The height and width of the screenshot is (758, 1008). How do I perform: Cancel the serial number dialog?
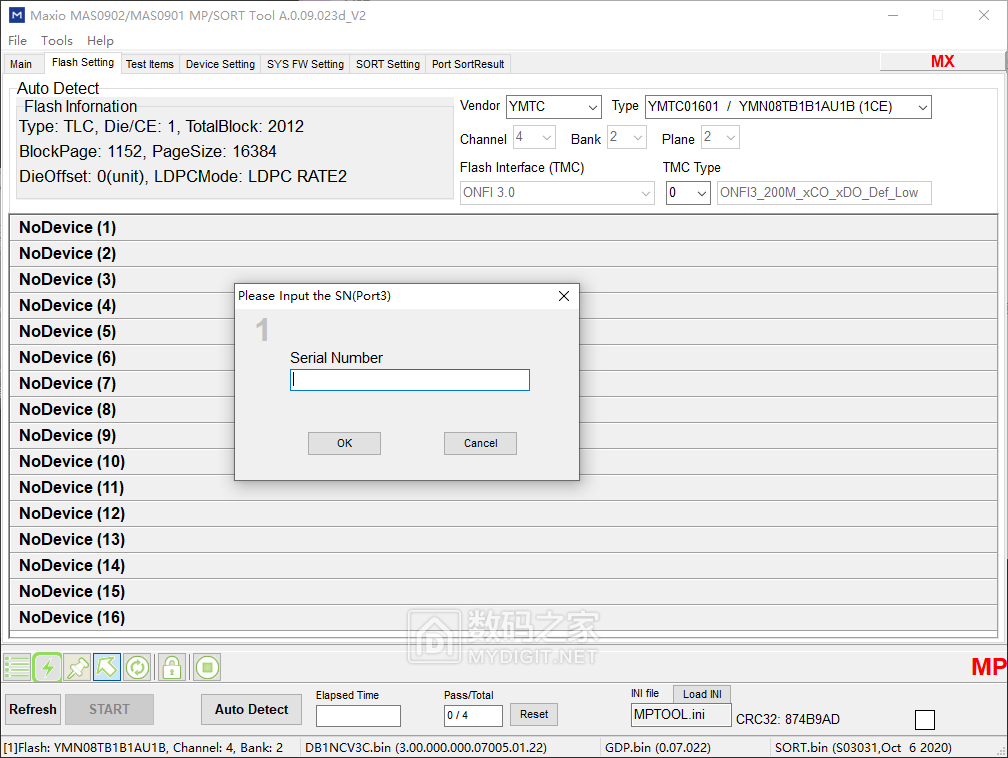coord(480,443)
